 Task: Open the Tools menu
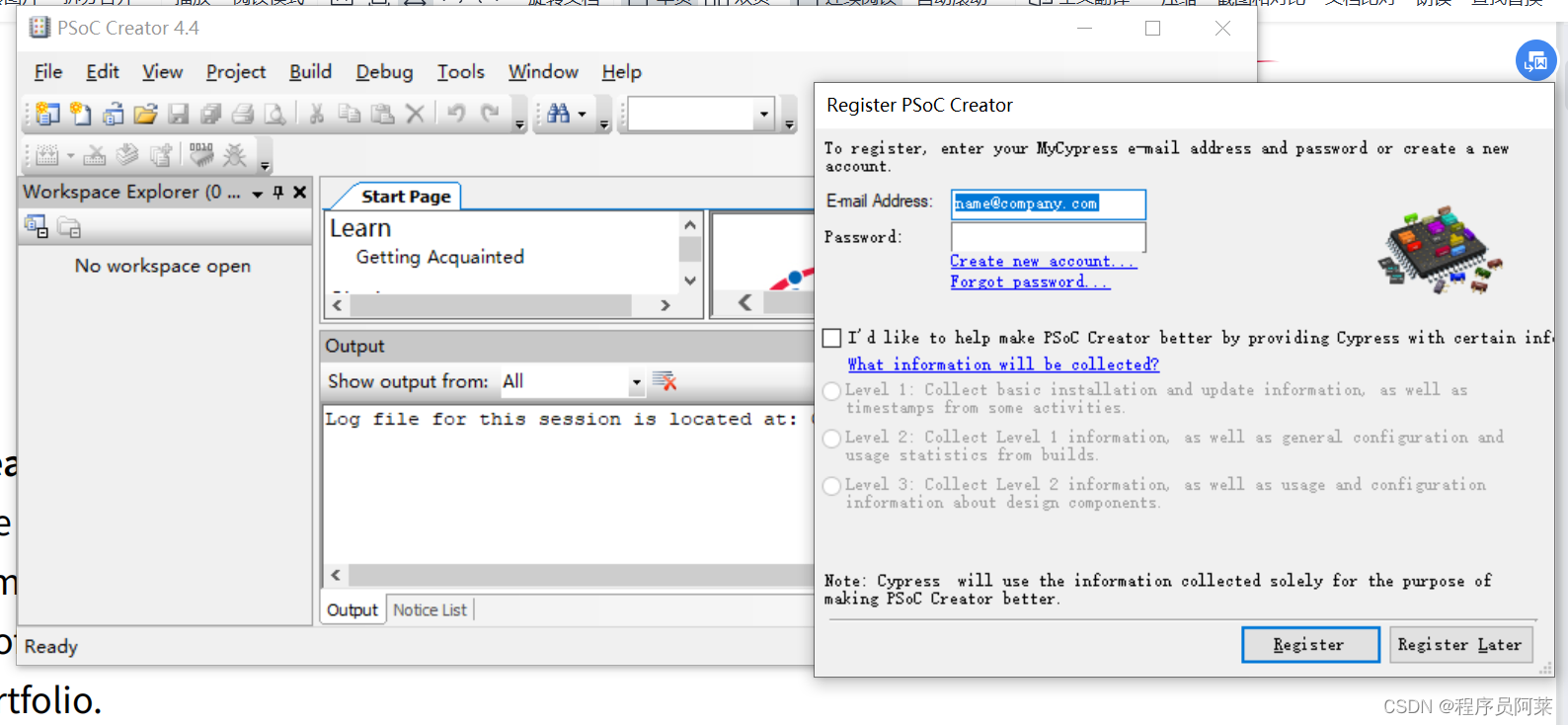(x=461, y=72)
